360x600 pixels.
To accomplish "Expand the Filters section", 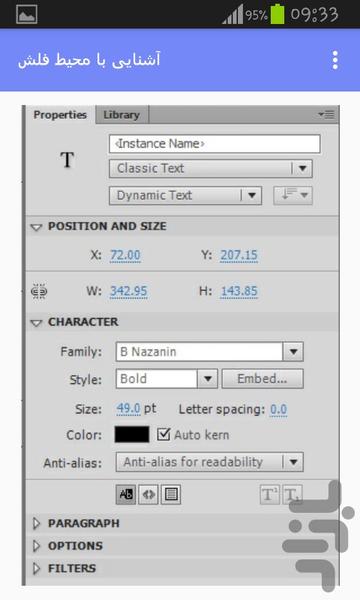I will (x=36, y=568).
